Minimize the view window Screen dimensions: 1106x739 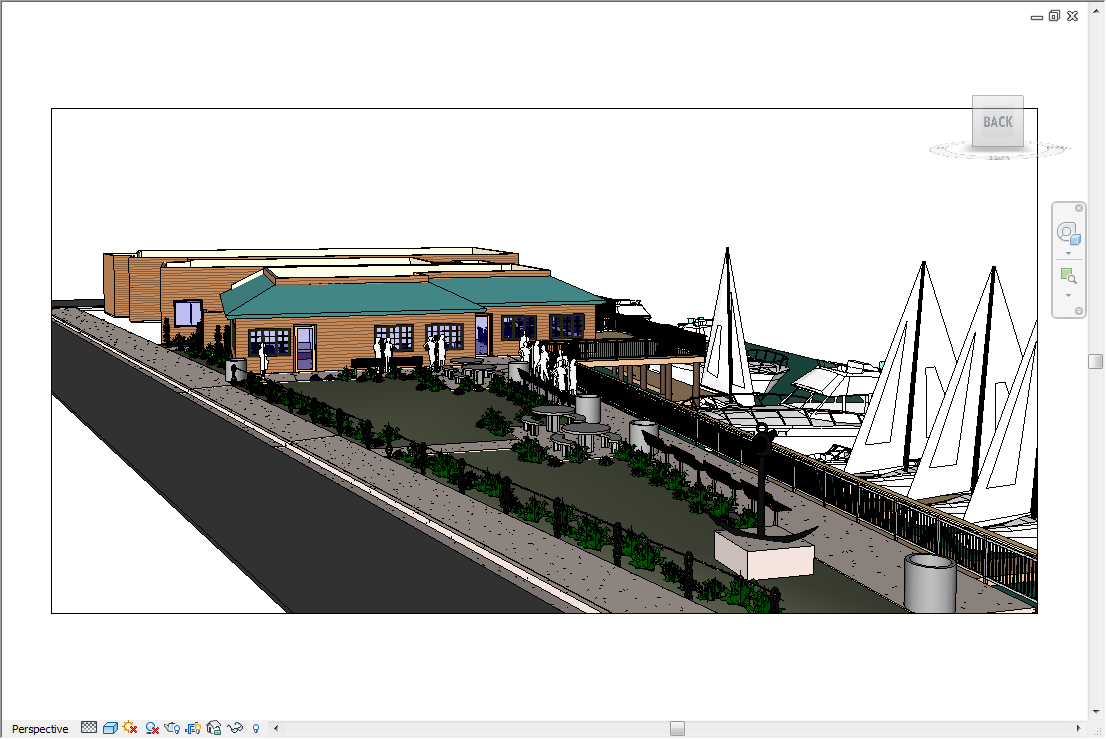click(x=1037, y=17)
